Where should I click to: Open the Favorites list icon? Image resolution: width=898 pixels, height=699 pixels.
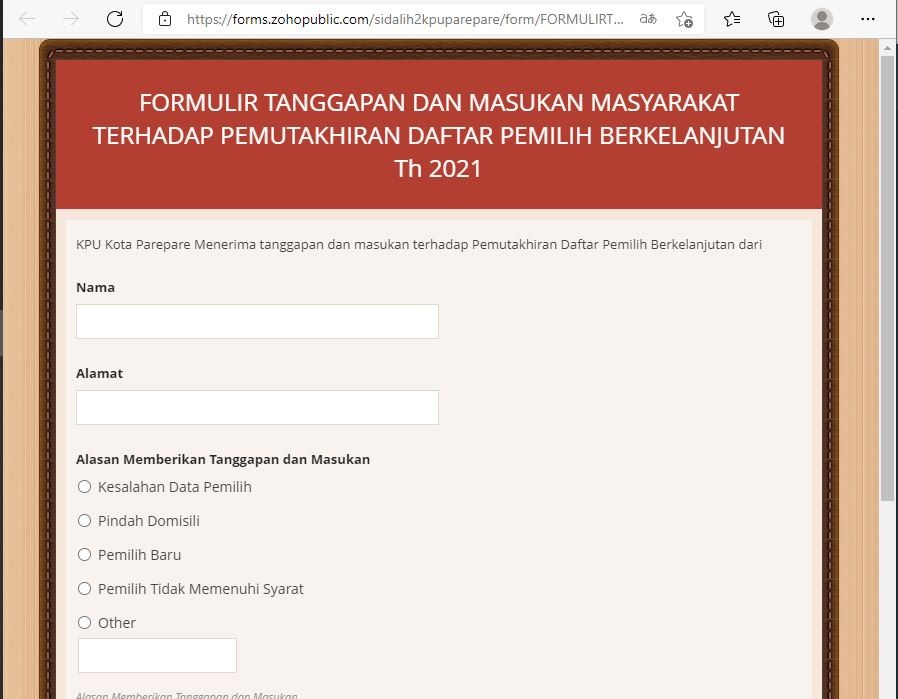(732, 19)
